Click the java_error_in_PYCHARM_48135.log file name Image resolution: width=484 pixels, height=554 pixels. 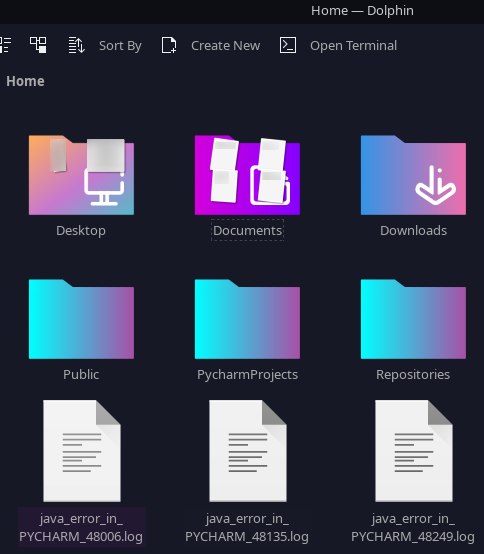point(247,528)
